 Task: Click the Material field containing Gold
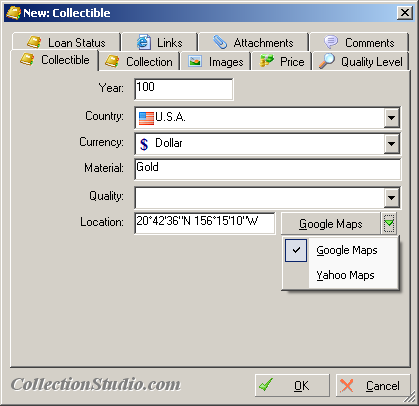[268, 169]
